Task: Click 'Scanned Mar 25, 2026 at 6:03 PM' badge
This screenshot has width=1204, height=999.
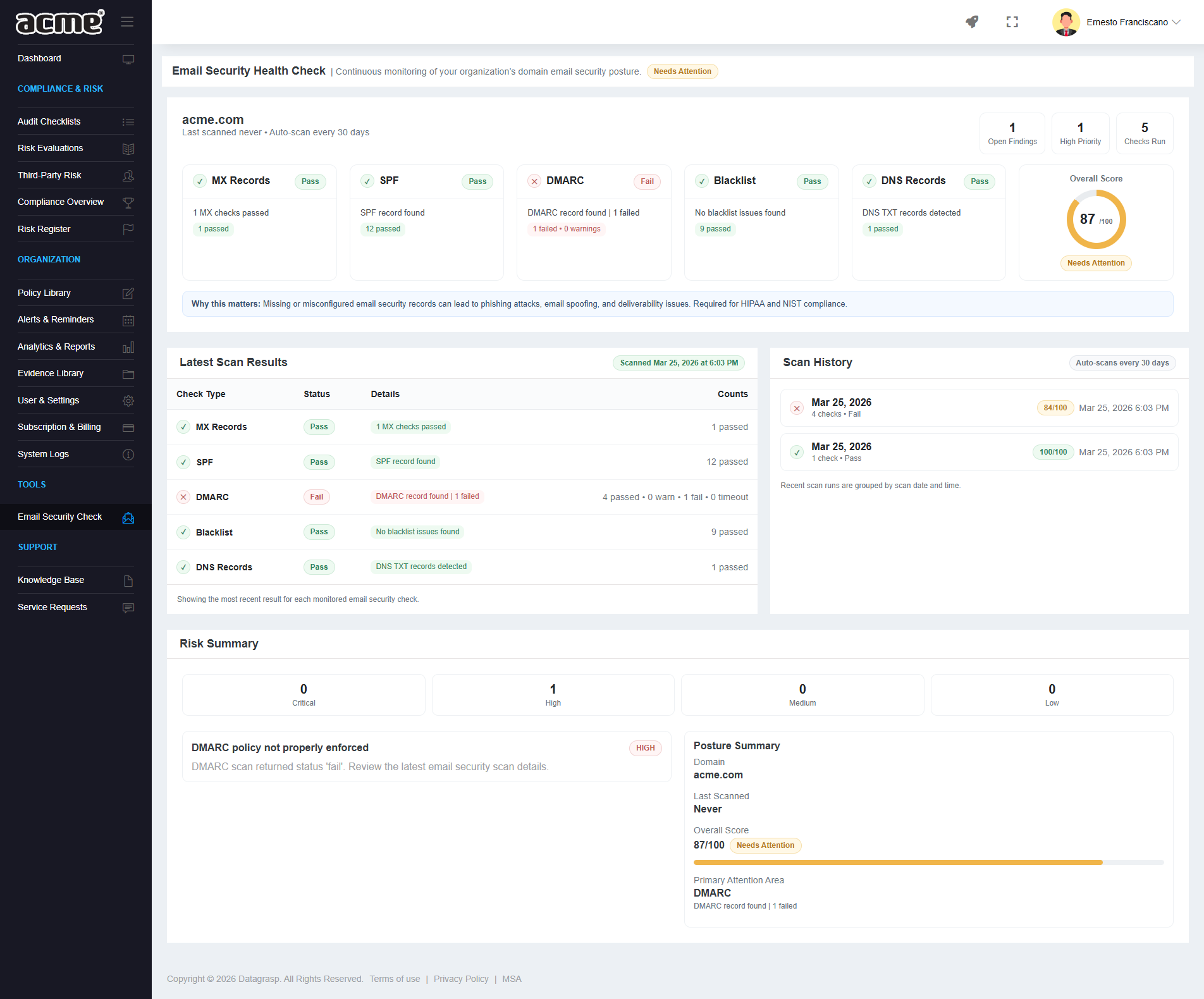Action: tap(679, 363)
